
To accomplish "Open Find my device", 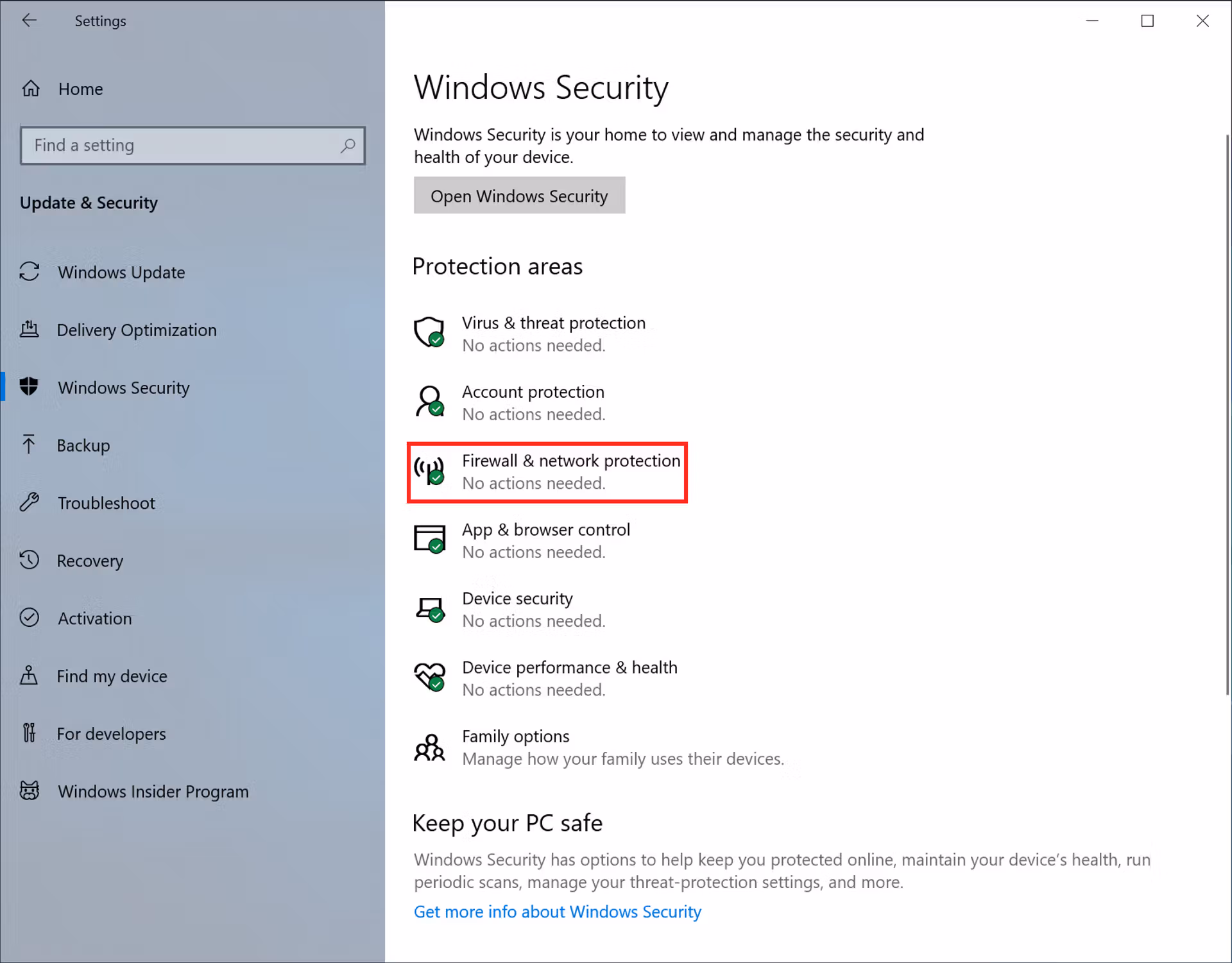I will pyautogui.click(x=111, y=676).
